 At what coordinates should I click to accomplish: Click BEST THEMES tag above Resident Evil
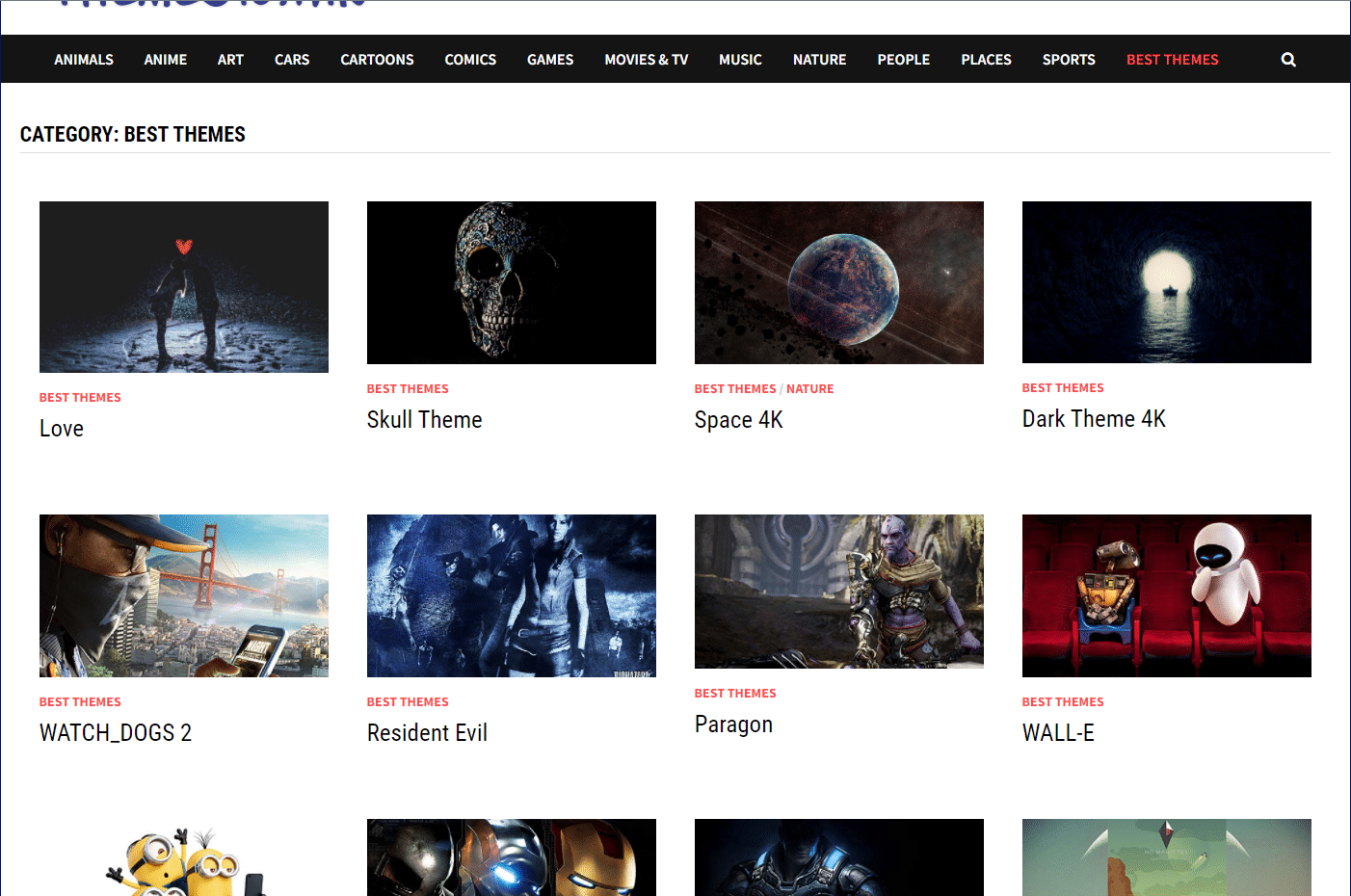(408, 702)
